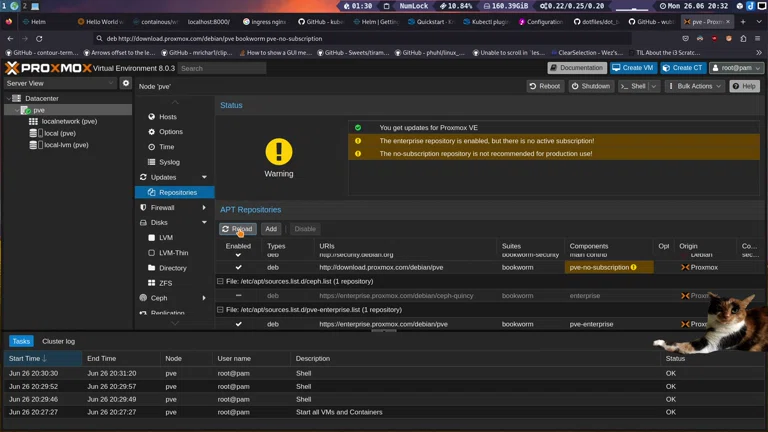
Task: Click the browser back arrow
Action: point(10,38)
